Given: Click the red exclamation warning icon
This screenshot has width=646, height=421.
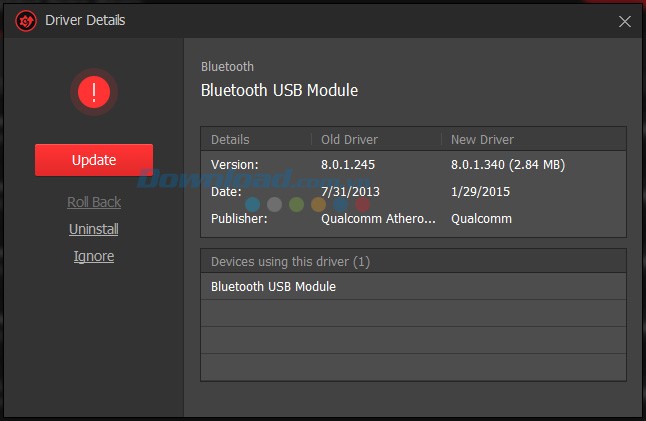Looking at the screenshot, I should (x=94, y=93).
